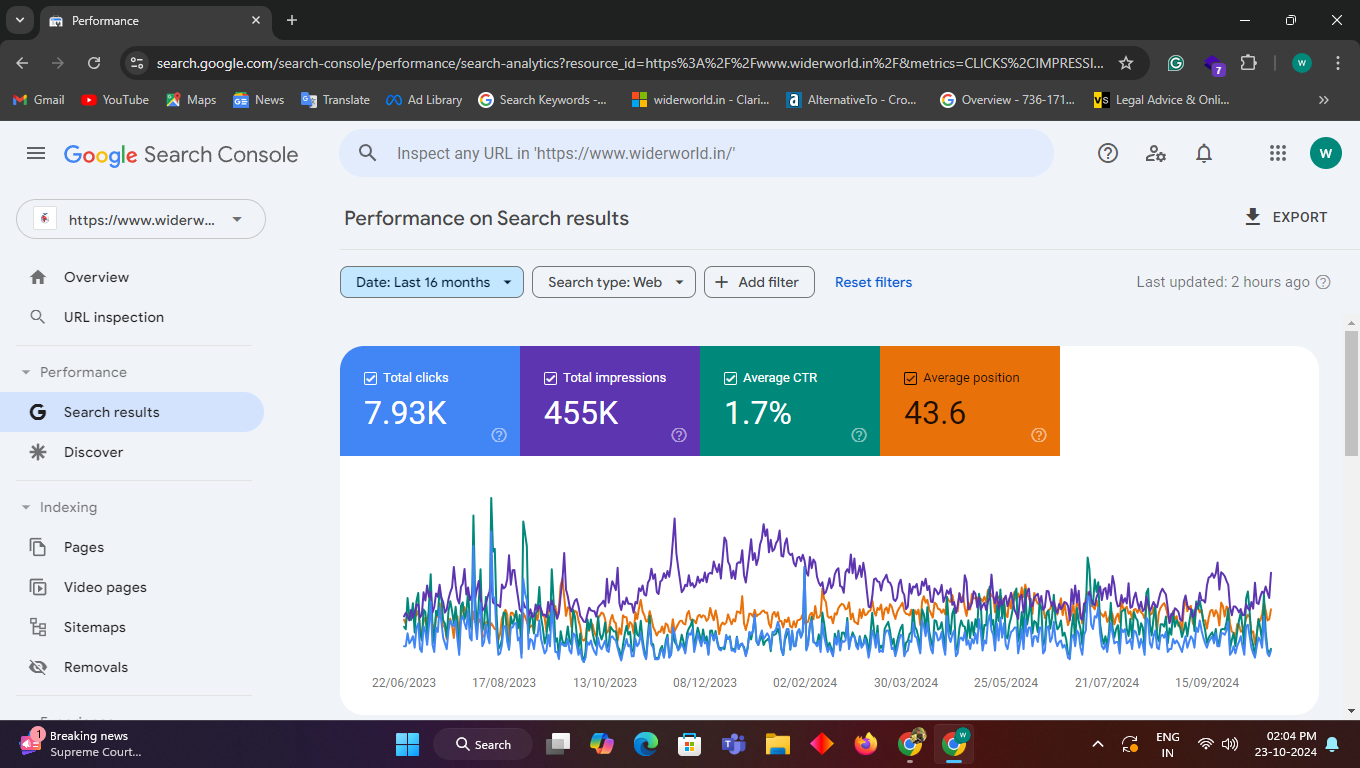Open the property selector dropdown
Viewport: 1360px width, 768px height.
click(x=141, y=220)
